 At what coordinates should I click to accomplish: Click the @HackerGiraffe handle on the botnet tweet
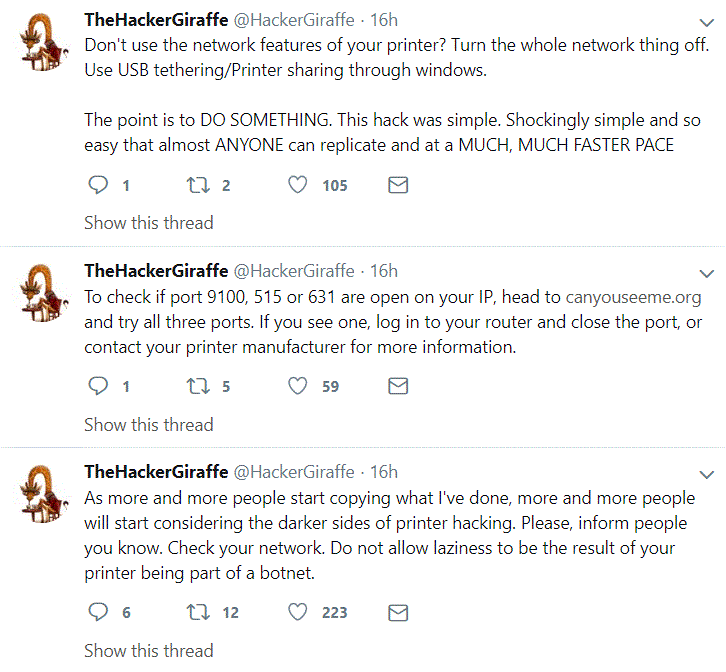click(x=293, y=472)
